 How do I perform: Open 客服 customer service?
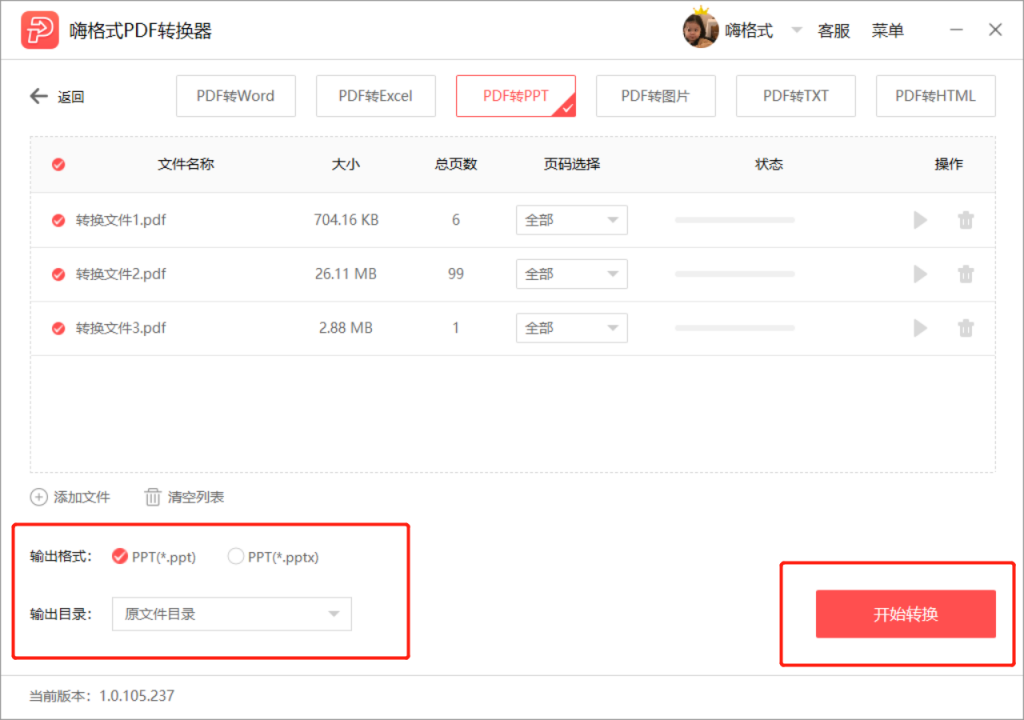pos(834,31)
